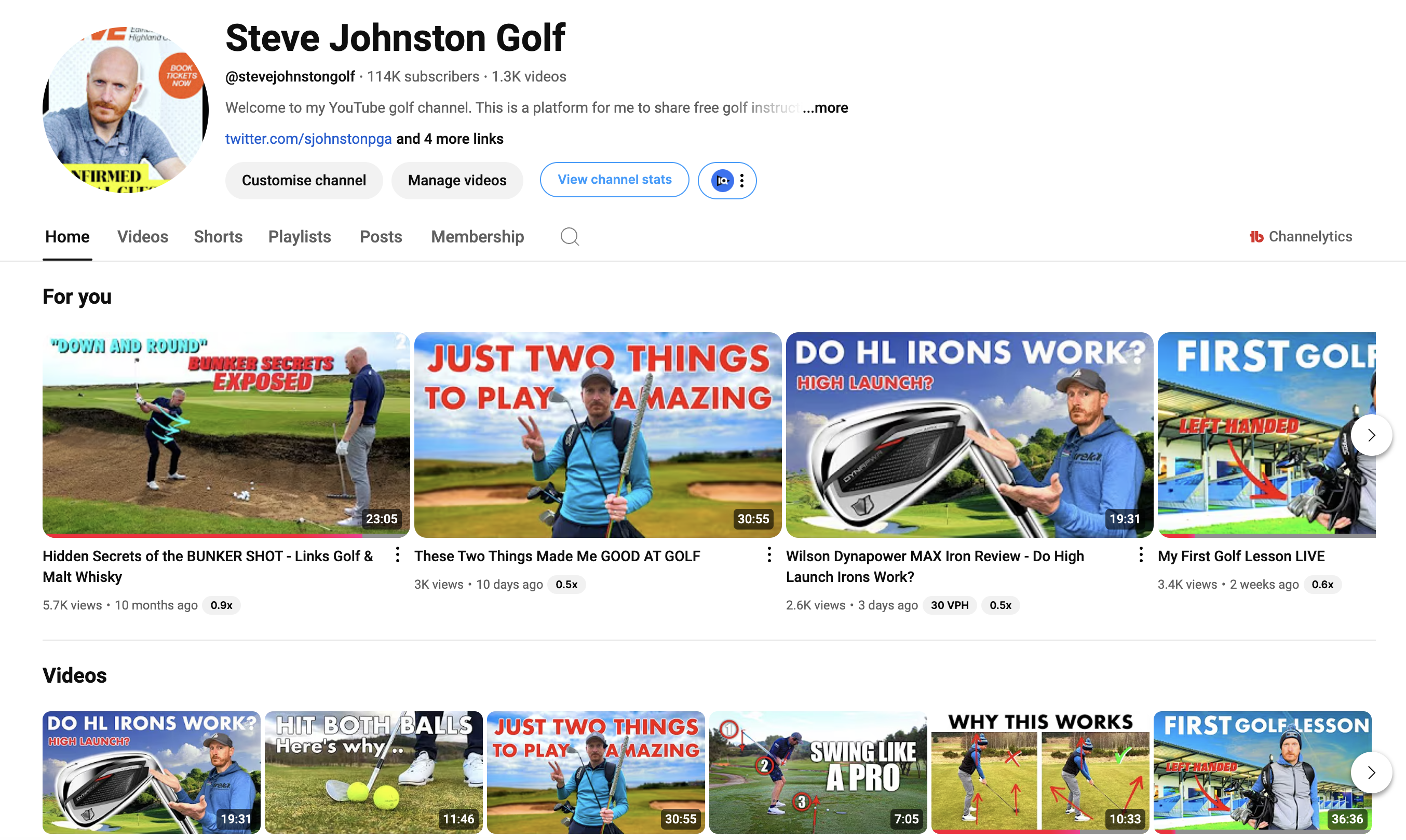Open three-dot menu beside the blue extension icon
1406x840 pixels.
pyautogui.click(x=742, y=181)
